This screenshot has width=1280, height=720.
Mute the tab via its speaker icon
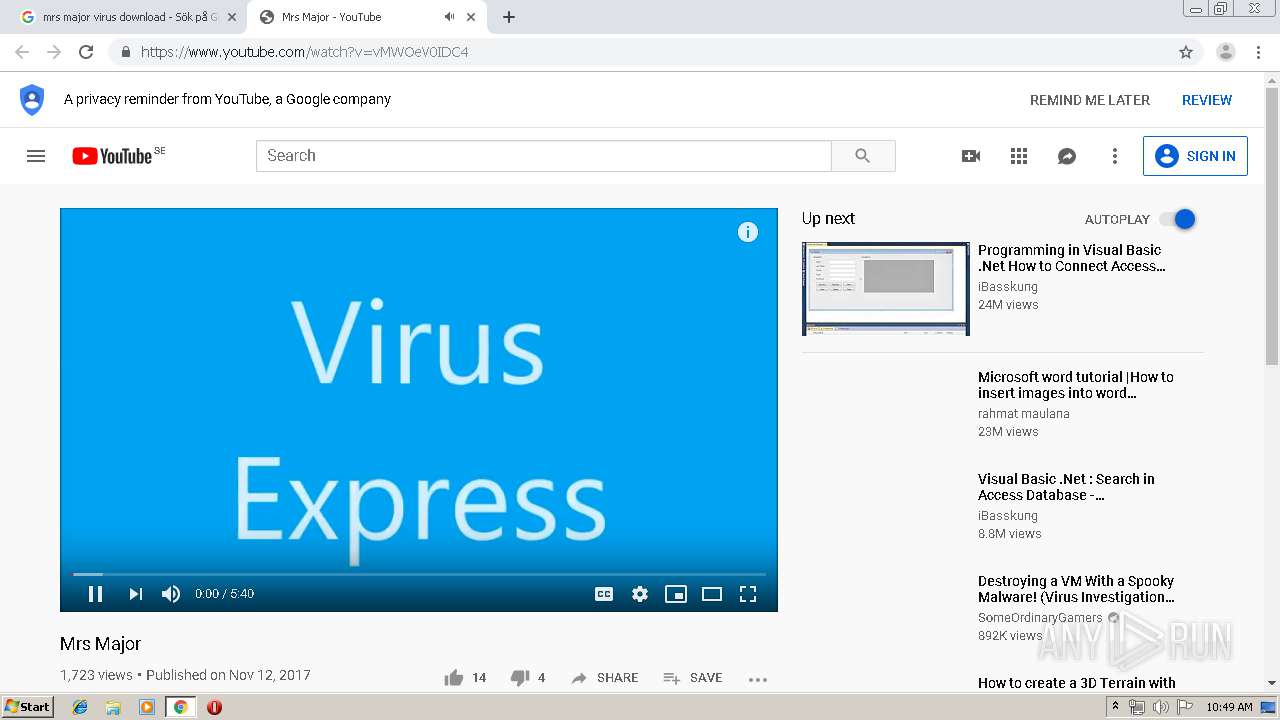pyautogui.click(x=449, y=17)
